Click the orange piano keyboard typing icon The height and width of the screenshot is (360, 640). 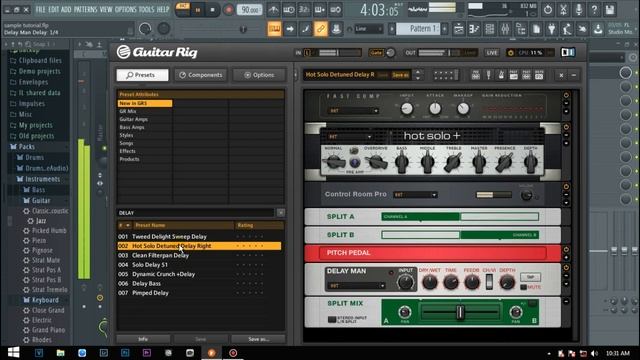pyautogui.click(x=274, y=29)
